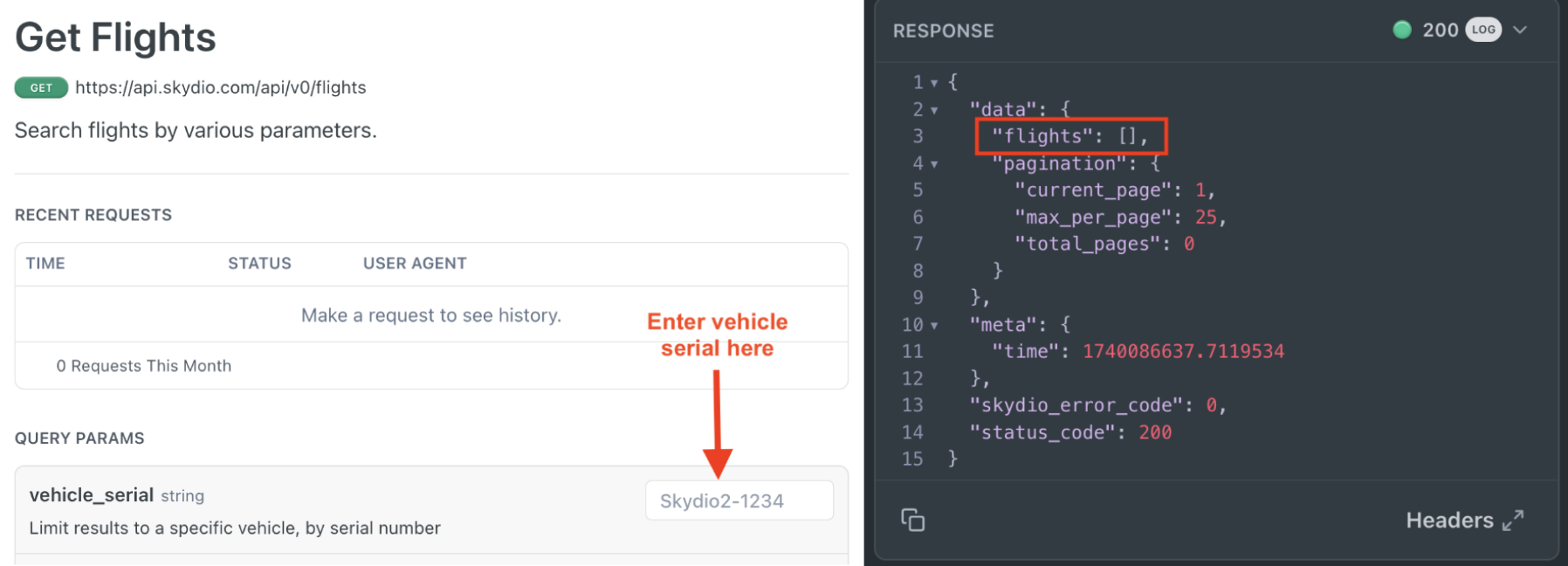This screenshot has width=1568, height=566.
Task: Click the Get Flights heading
Action: point(115,38)
